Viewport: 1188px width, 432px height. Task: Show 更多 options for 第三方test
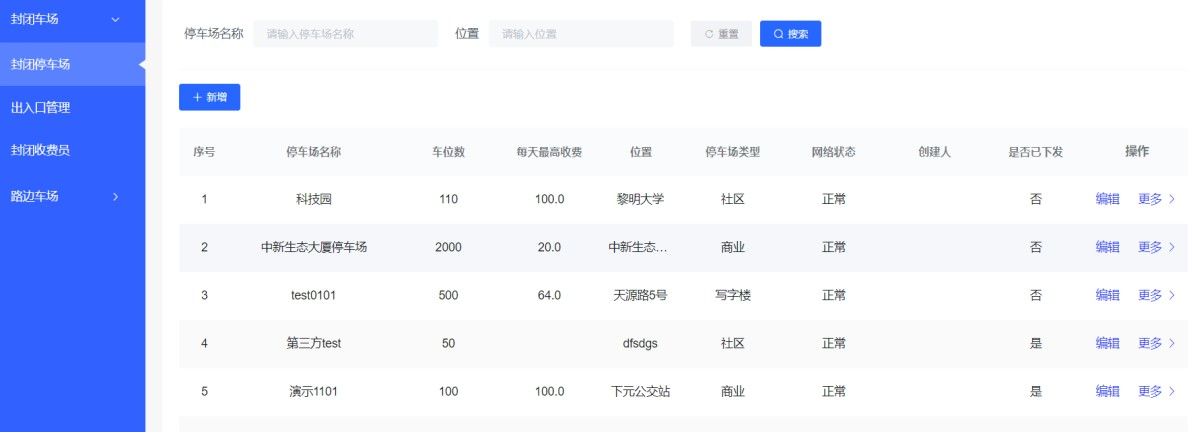(1156, 343)
